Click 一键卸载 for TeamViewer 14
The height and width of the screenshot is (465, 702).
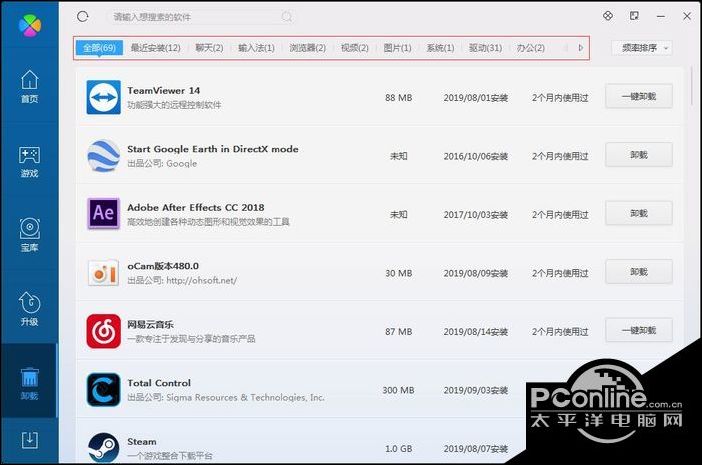[x=639, y=96]
